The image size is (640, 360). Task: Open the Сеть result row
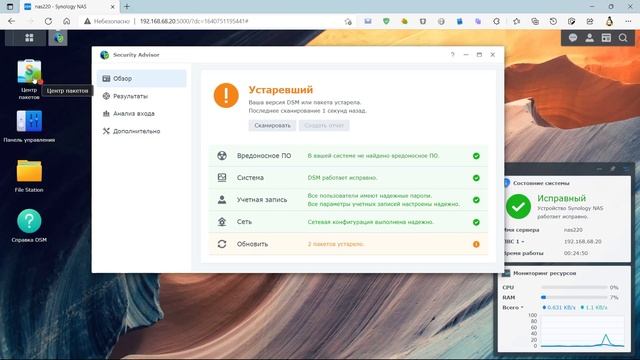point(348,222)
